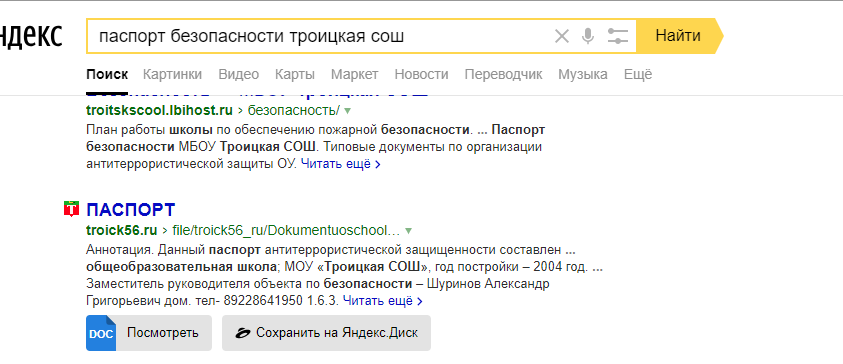Save document via Сохранить на Яндекс.Диск
This screenshot has width=843, height=364.
[x=326, y=333]
